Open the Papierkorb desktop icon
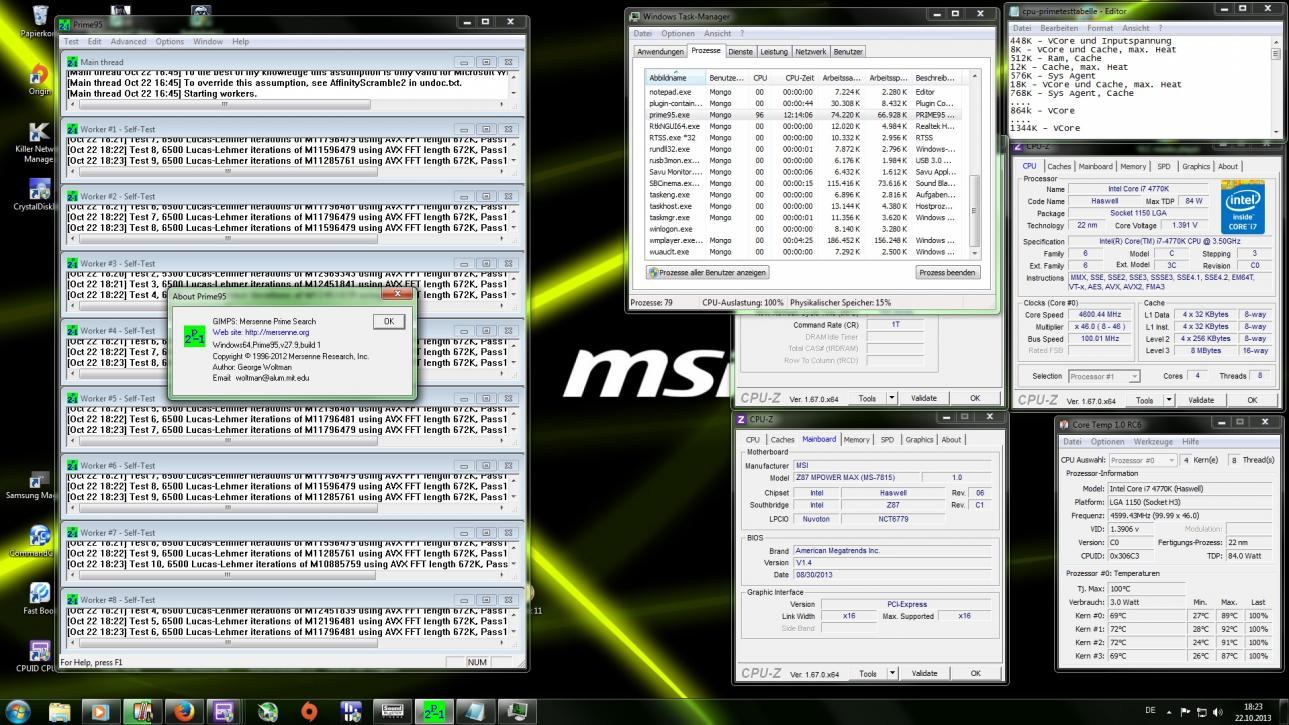Viewport: 1289px width, 725px height. pyautogui.click(x=40, y=20)
